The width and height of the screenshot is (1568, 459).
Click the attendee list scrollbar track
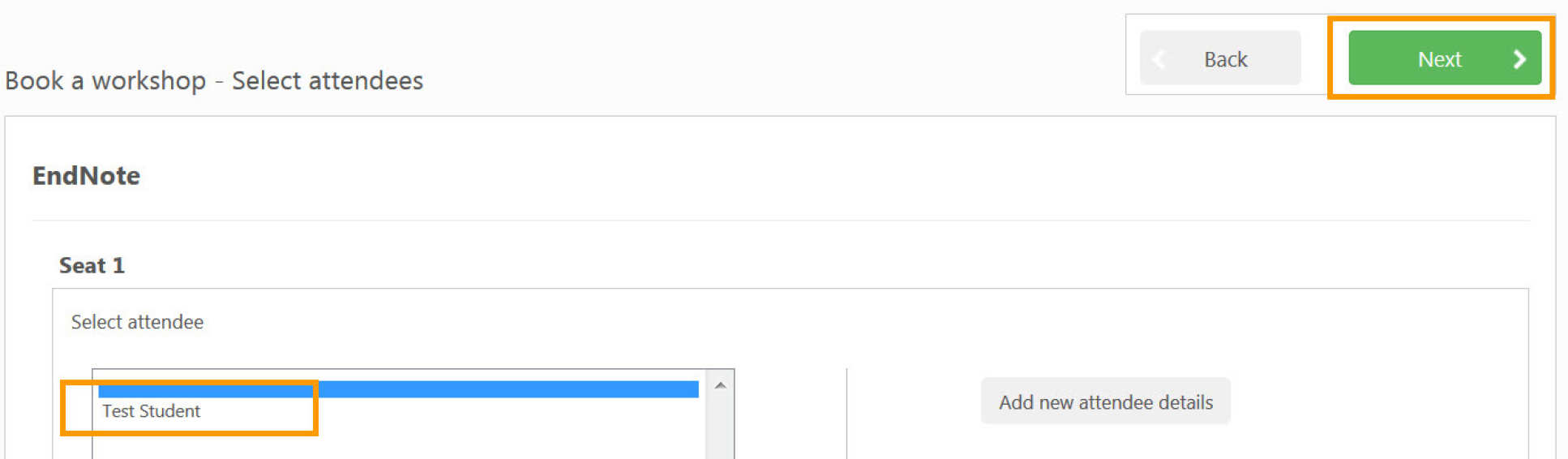[x=720, y=430]
